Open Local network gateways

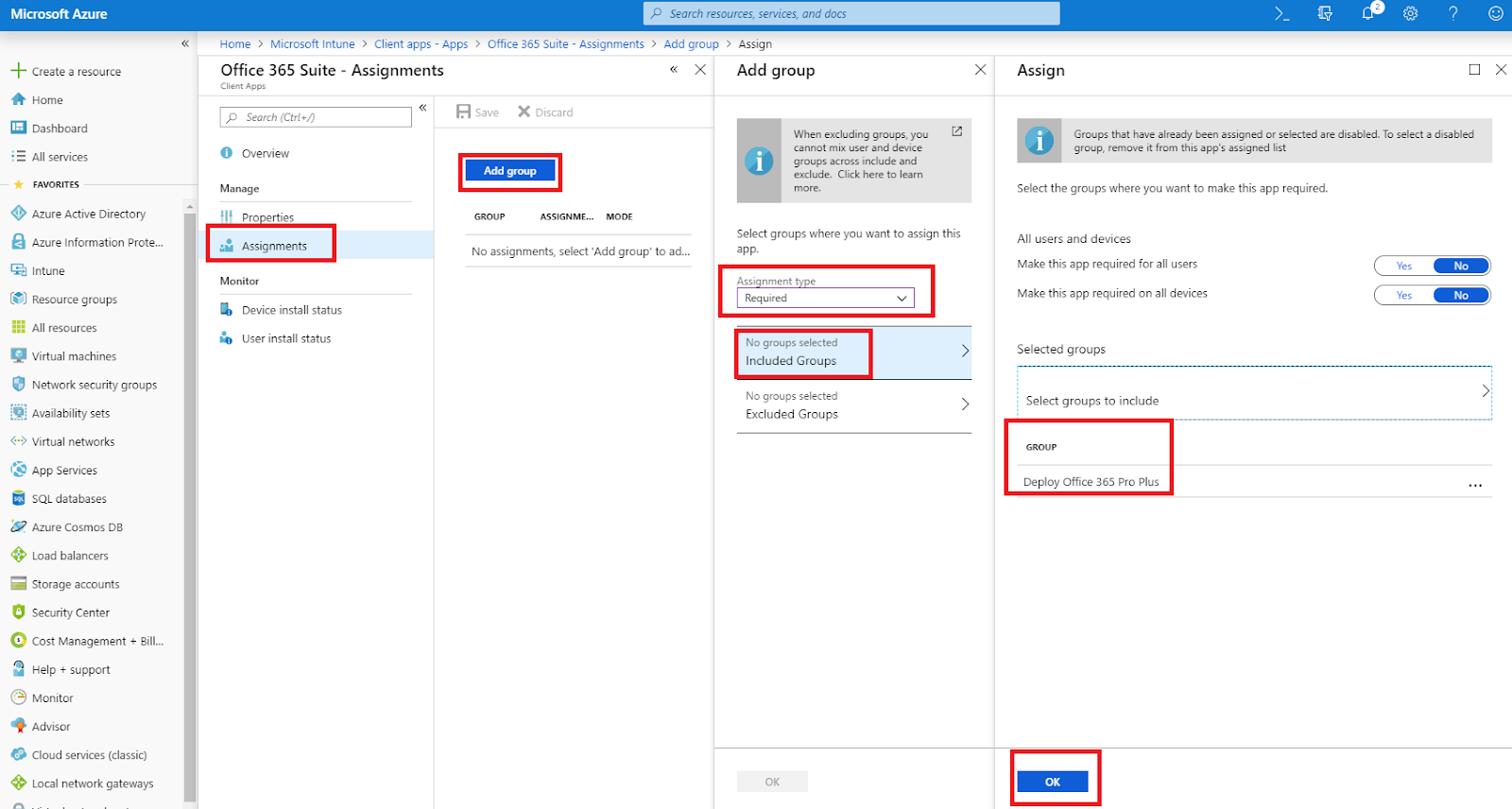click(x=93, y=783)
